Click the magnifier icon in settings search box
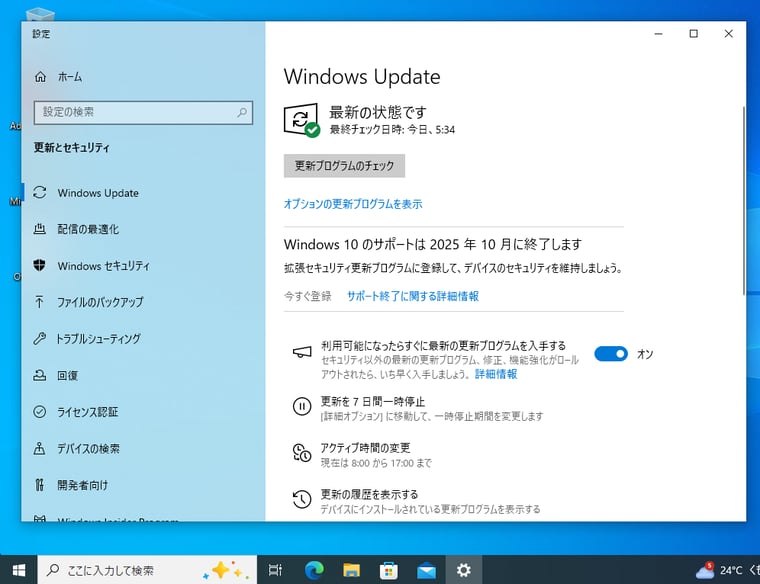 coord(242,112)
